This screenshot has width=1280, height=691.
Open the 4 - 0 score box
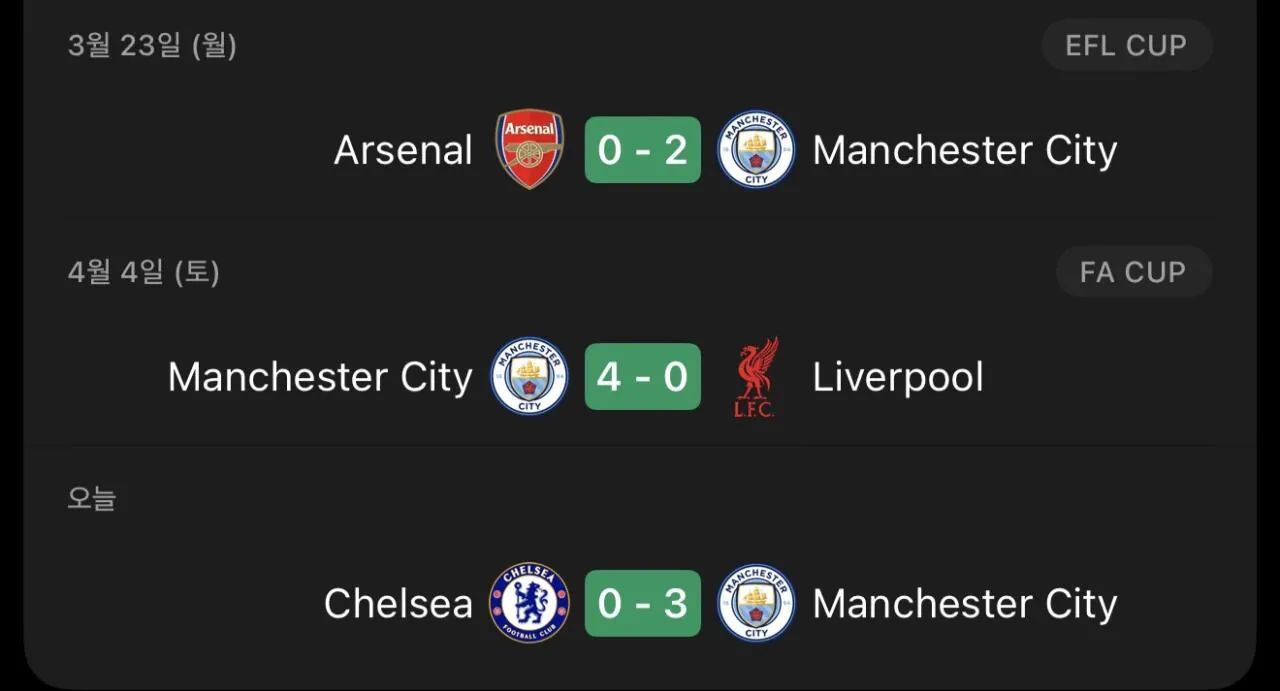point(642,377)
